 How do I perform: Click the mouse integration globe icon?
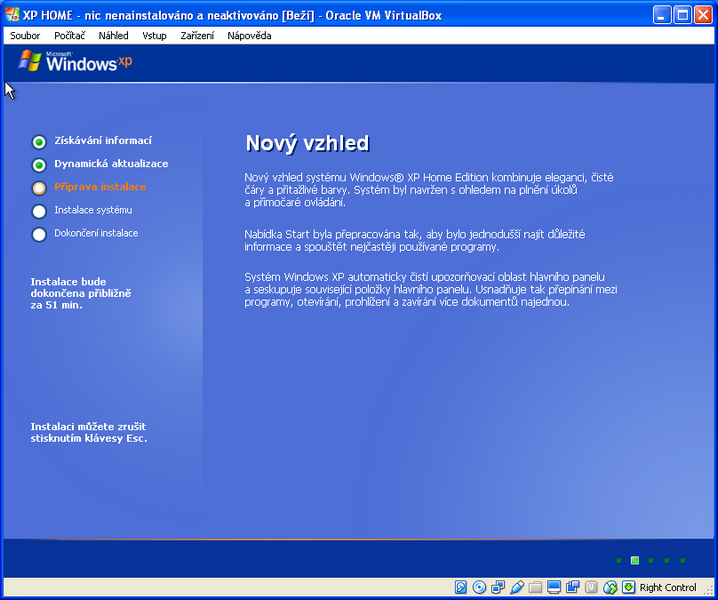coord(610,587)
